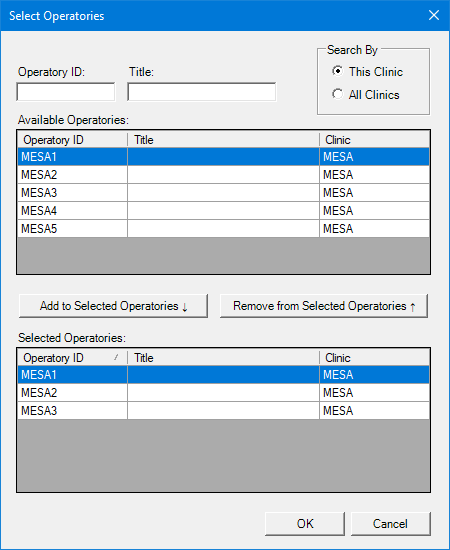Click the Title search field
This screenshot has width=450, height=550.
point(202,92)
